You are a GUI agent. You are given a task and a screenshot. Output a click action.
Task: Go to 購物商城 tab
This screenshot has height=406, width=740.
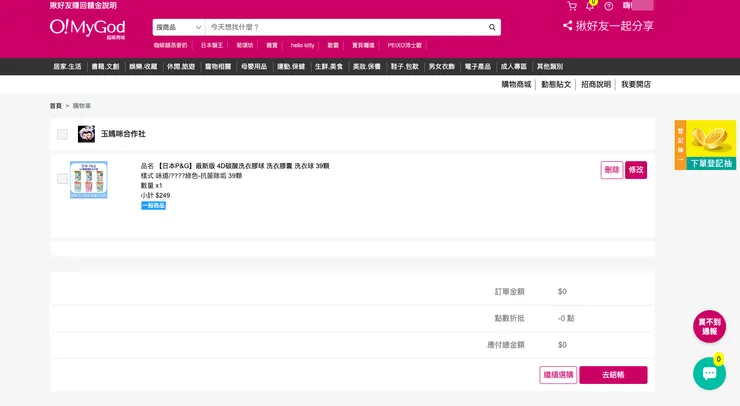tap(516, 85)
